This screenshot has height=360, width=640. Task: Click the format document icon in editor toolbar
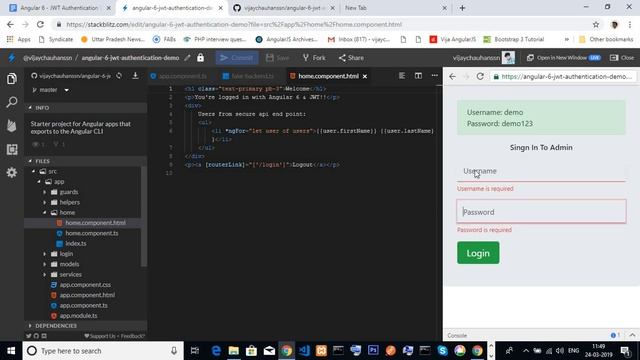coord(402,76)
